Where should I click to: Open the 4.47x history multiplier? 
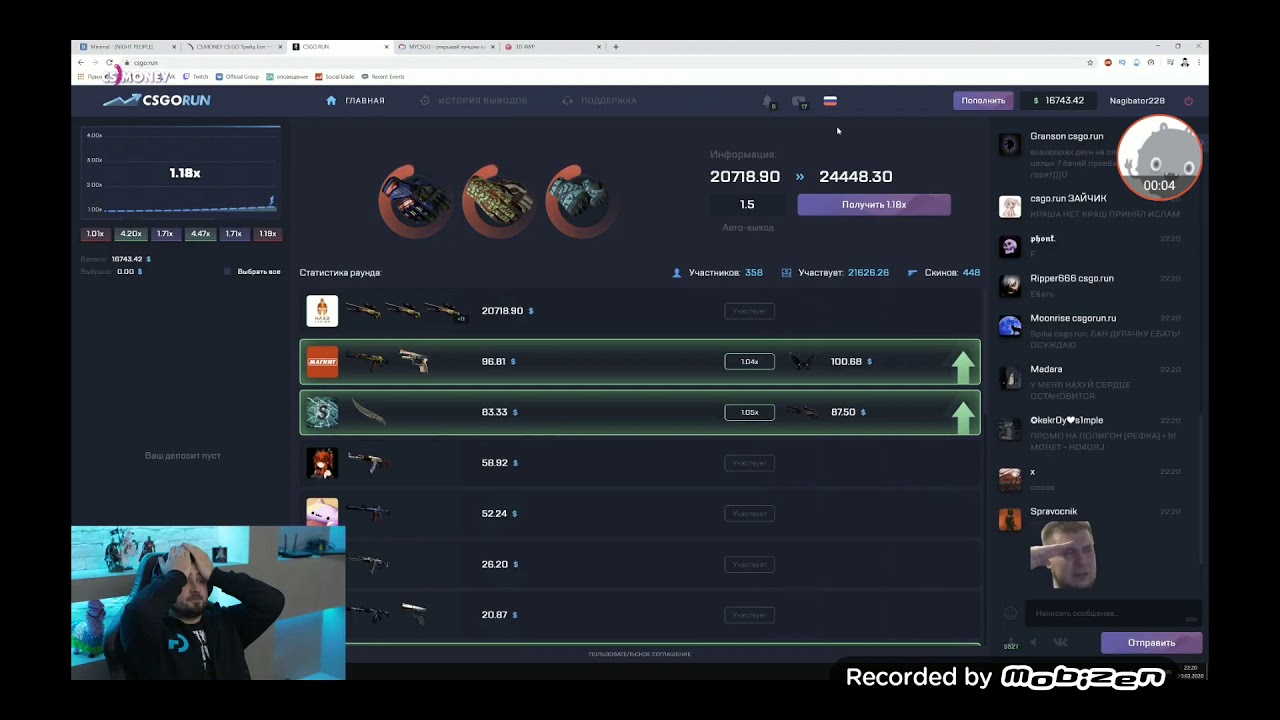click(x=200, y=234)
